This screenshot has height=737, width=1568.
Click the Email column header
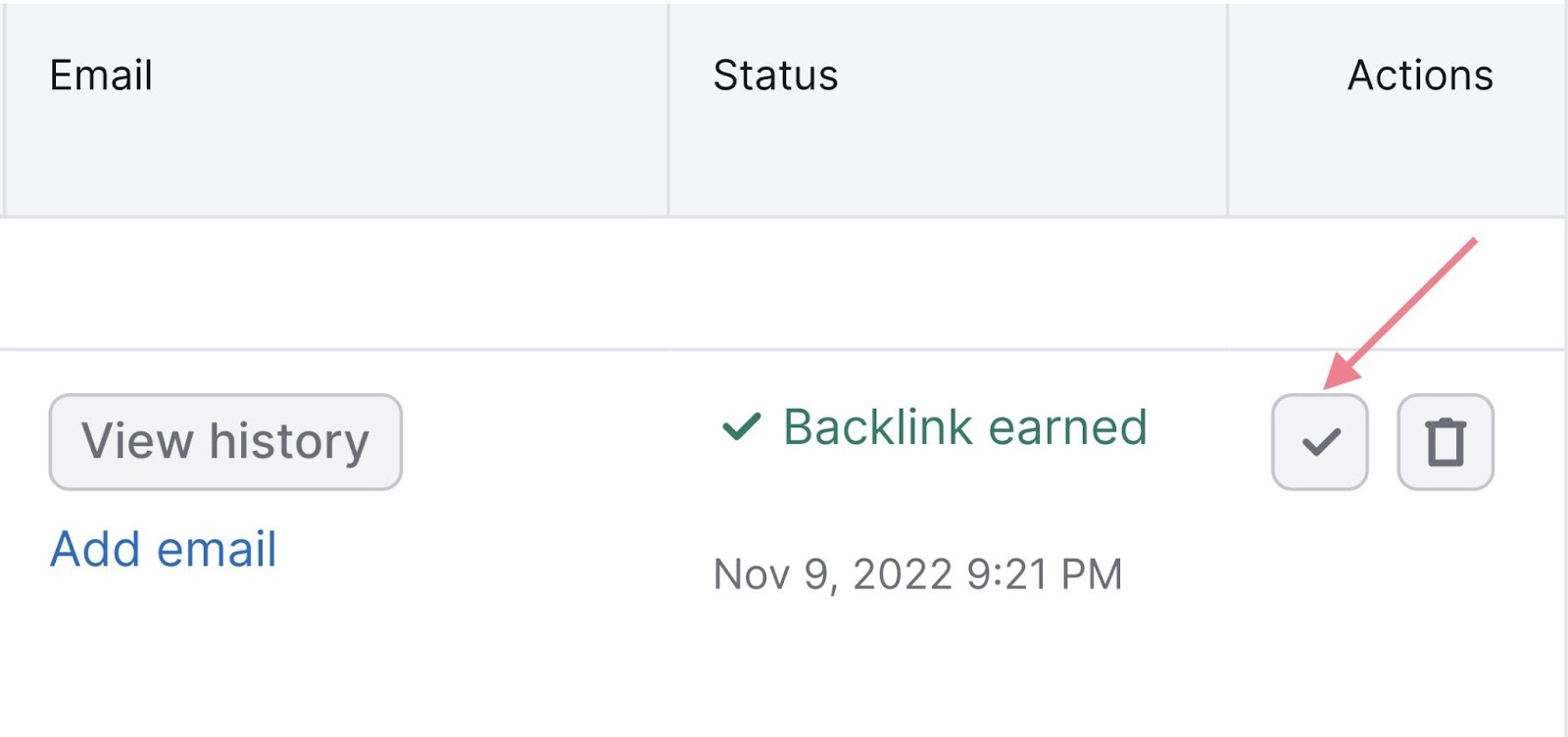click(101, 74)
